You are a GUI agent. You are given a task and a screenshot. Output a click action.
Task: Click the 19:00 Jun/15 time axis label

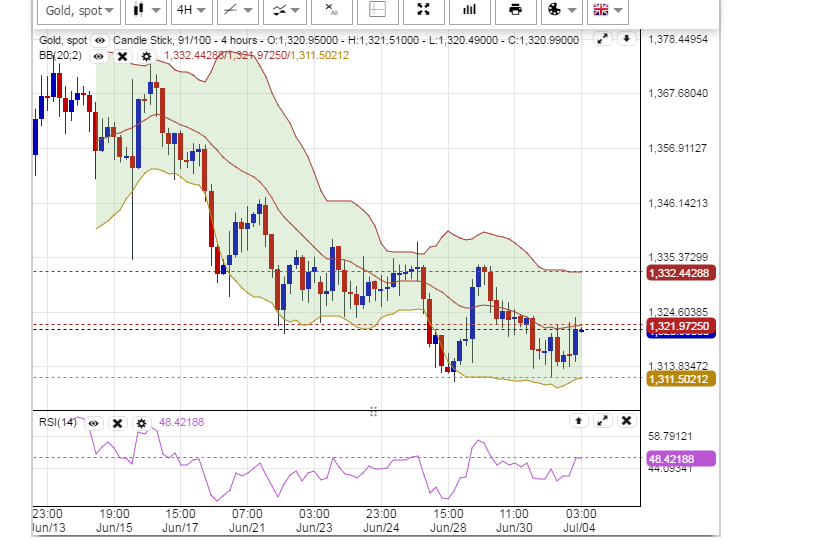(114, 521)
